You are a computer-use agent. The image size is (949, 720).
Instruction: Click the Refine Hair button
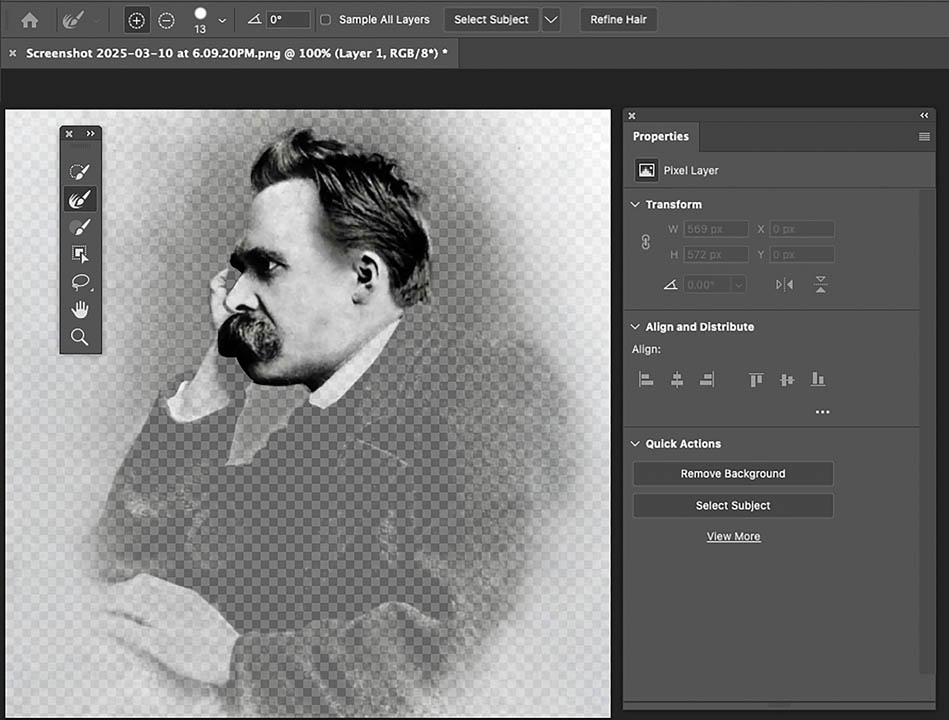(619, 20)
